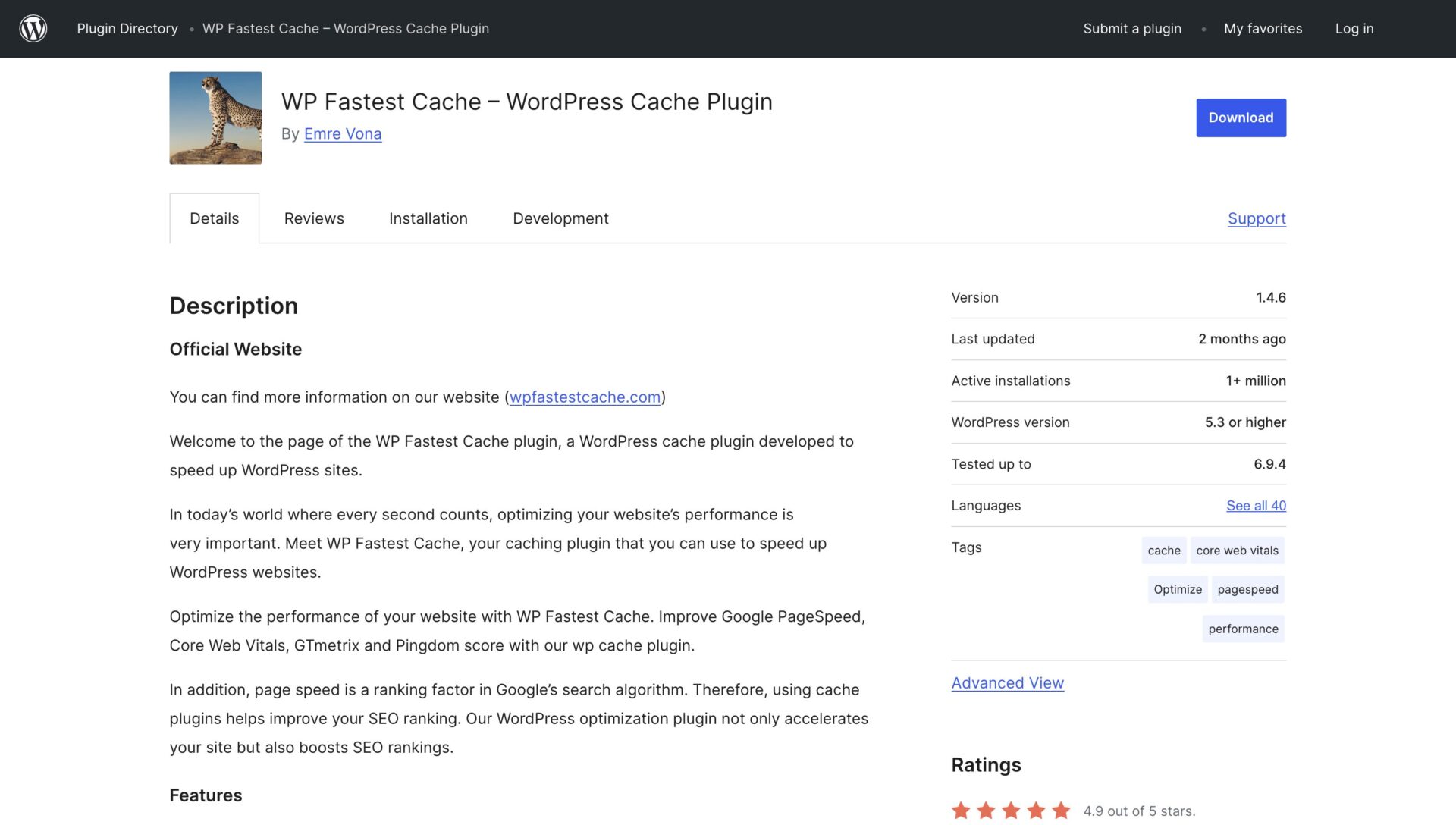Click the WordPress logo icon
1456x825 pixels.
pos(33,29)
